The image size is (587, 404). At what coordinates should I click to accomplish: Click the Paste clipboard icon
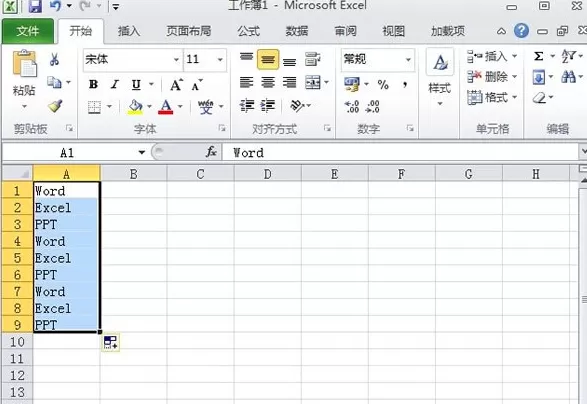point(24,64)
